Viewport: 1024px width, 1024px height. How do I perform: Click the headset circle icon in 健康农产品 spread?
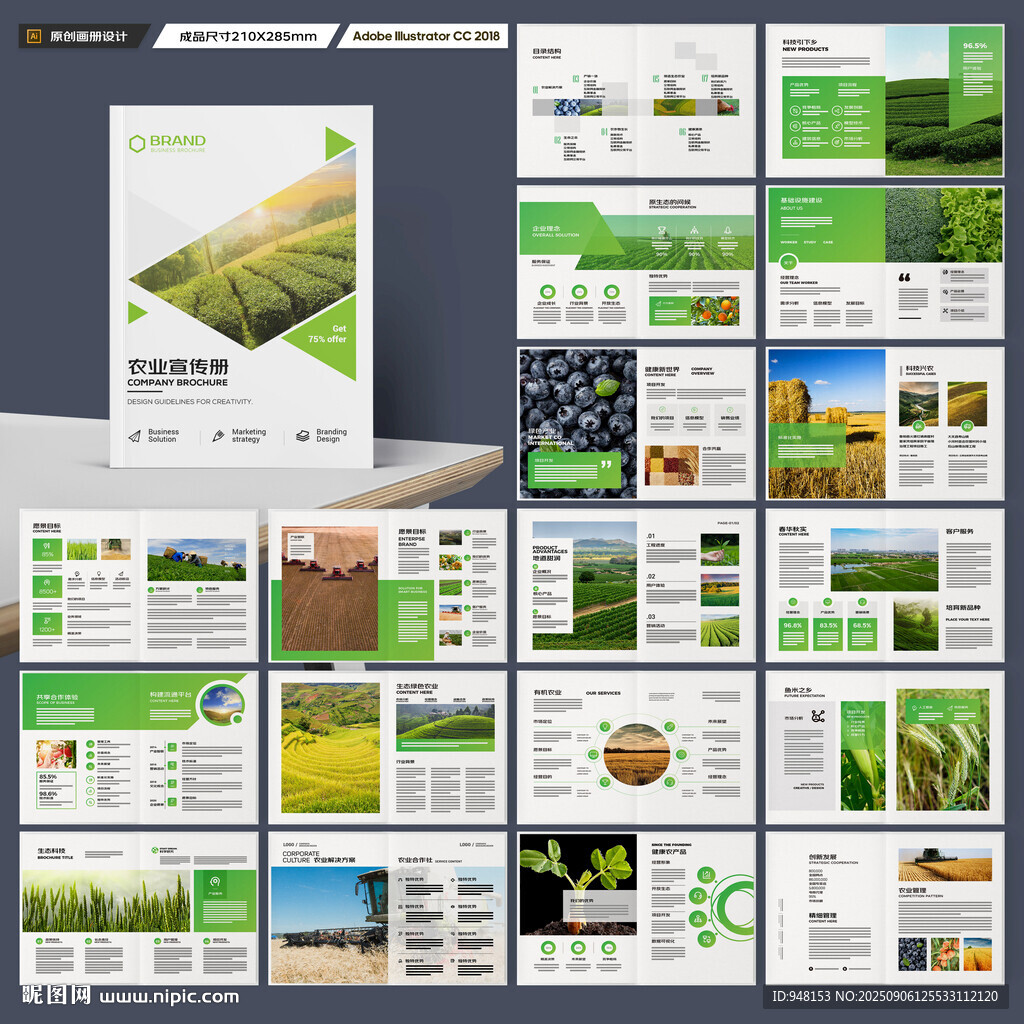click(x=697, y=896)
